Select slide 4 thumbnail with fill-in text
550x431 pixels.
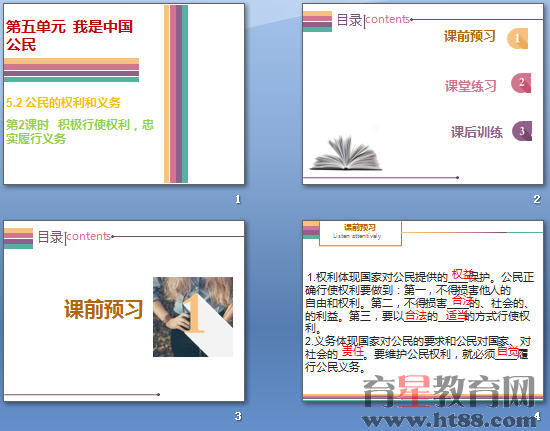(423, 311)
